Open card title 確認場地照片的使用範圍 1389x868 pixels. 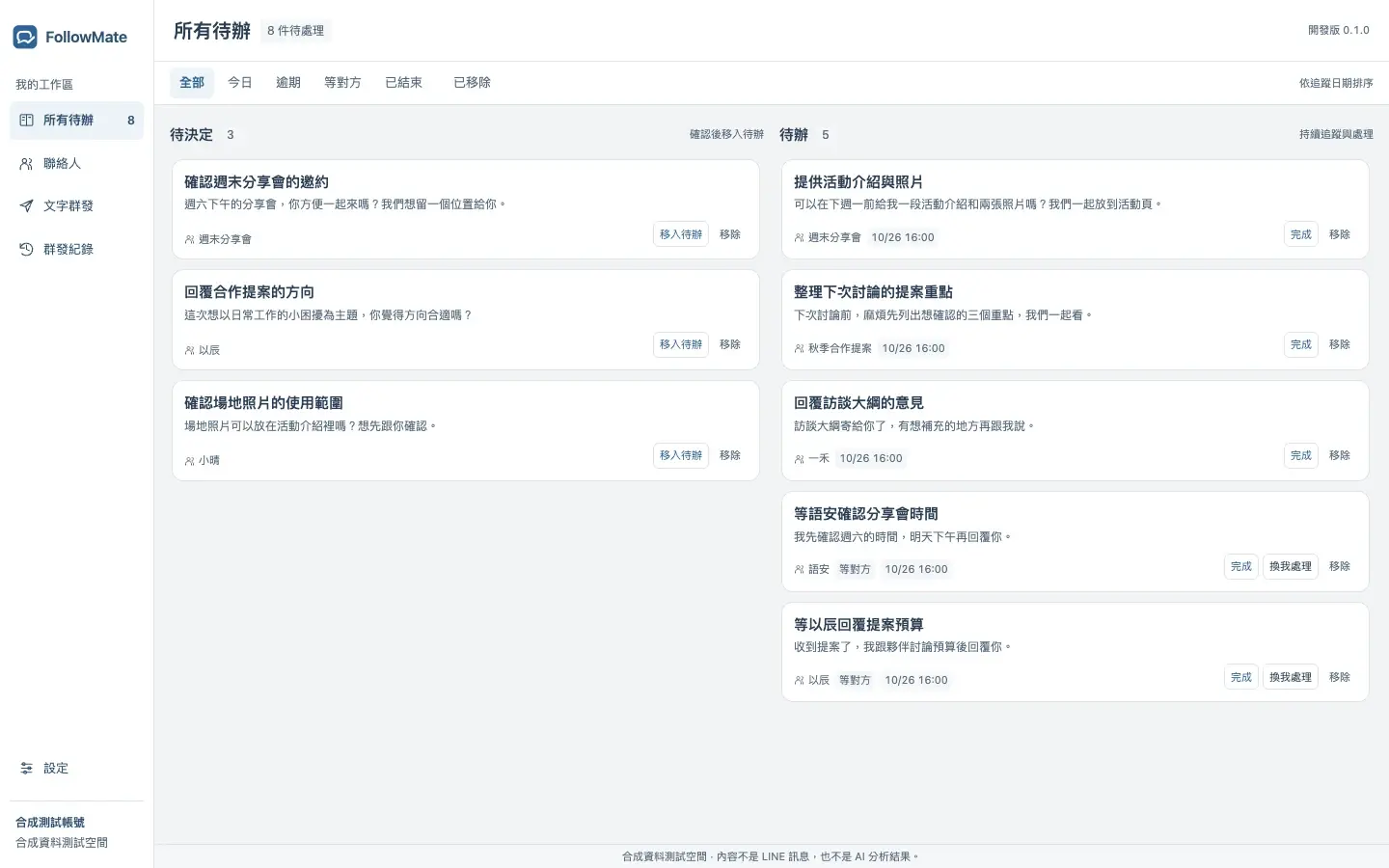[263, 403]
